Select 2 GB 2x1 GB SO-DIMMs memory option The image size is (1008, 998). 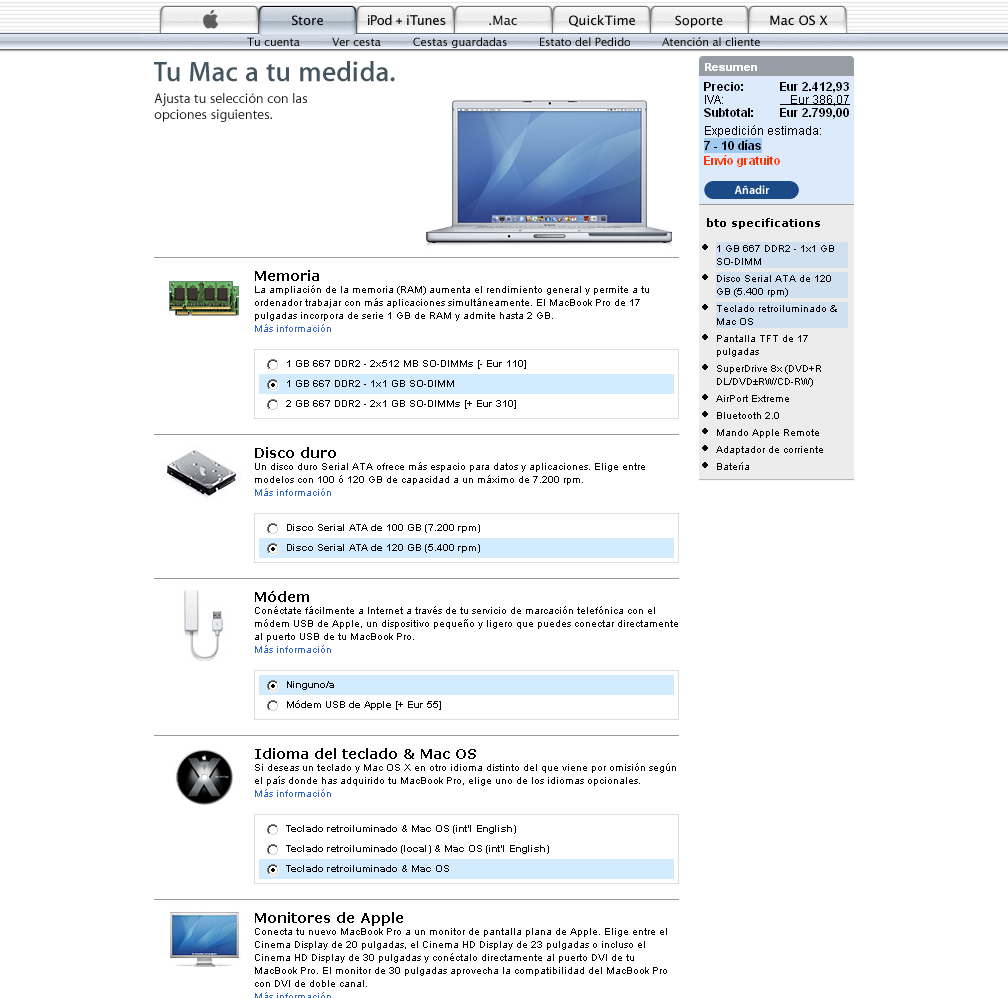tap(273, 404)
